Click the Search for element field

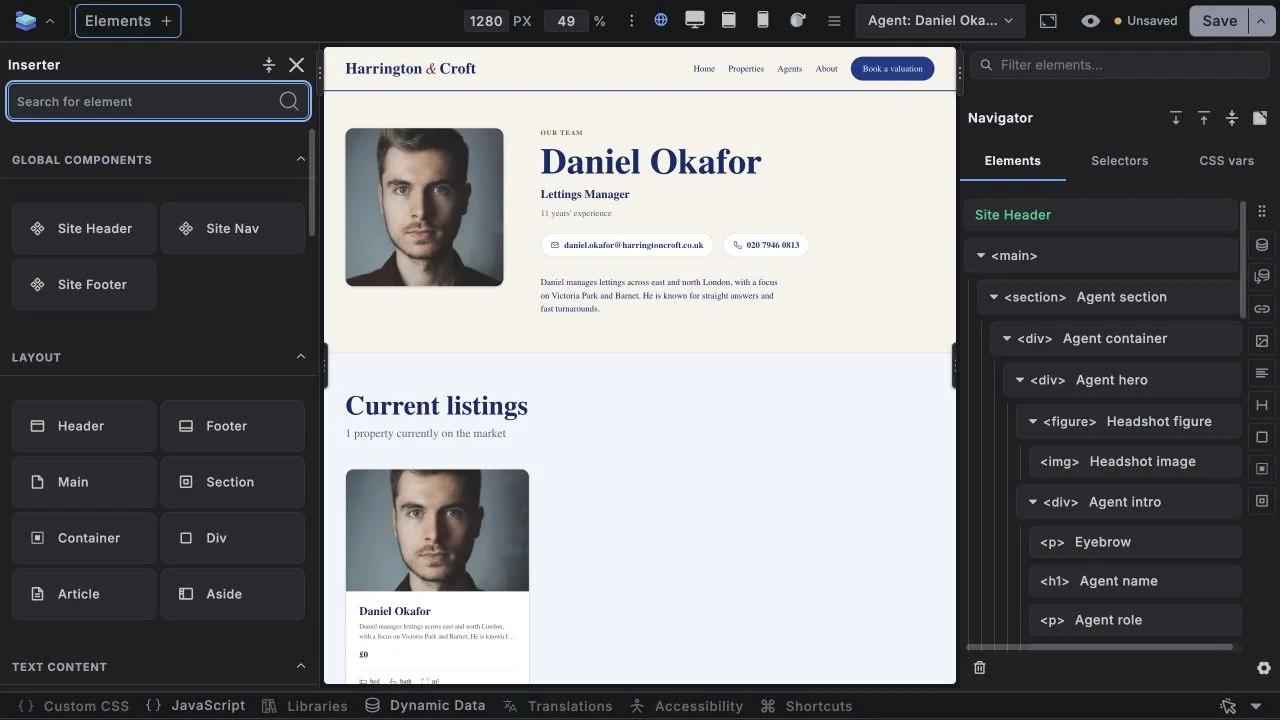point(158,101)
